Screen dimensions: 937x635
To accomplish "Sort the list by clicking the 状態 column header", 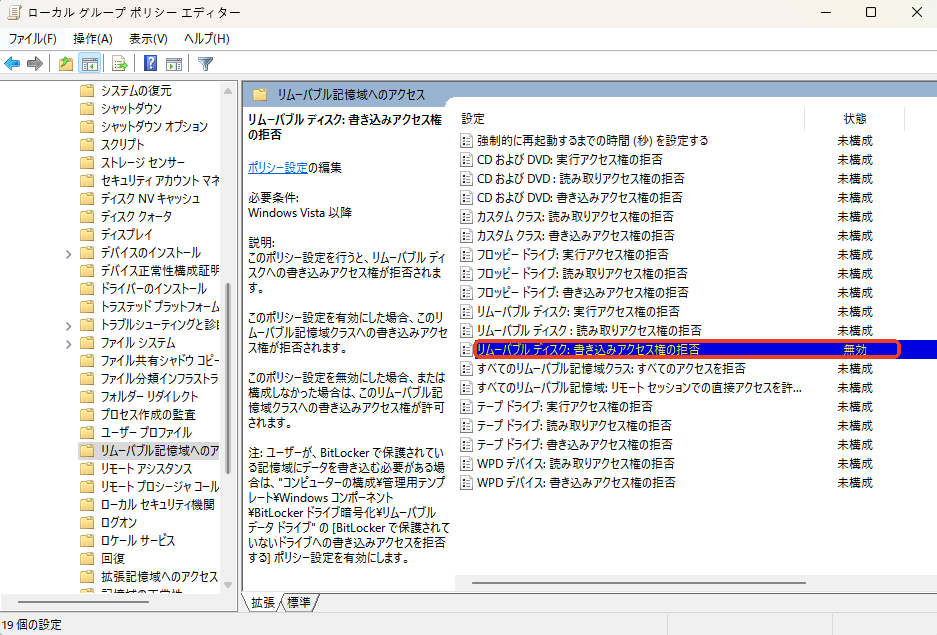I will click(x=855, y=119).
